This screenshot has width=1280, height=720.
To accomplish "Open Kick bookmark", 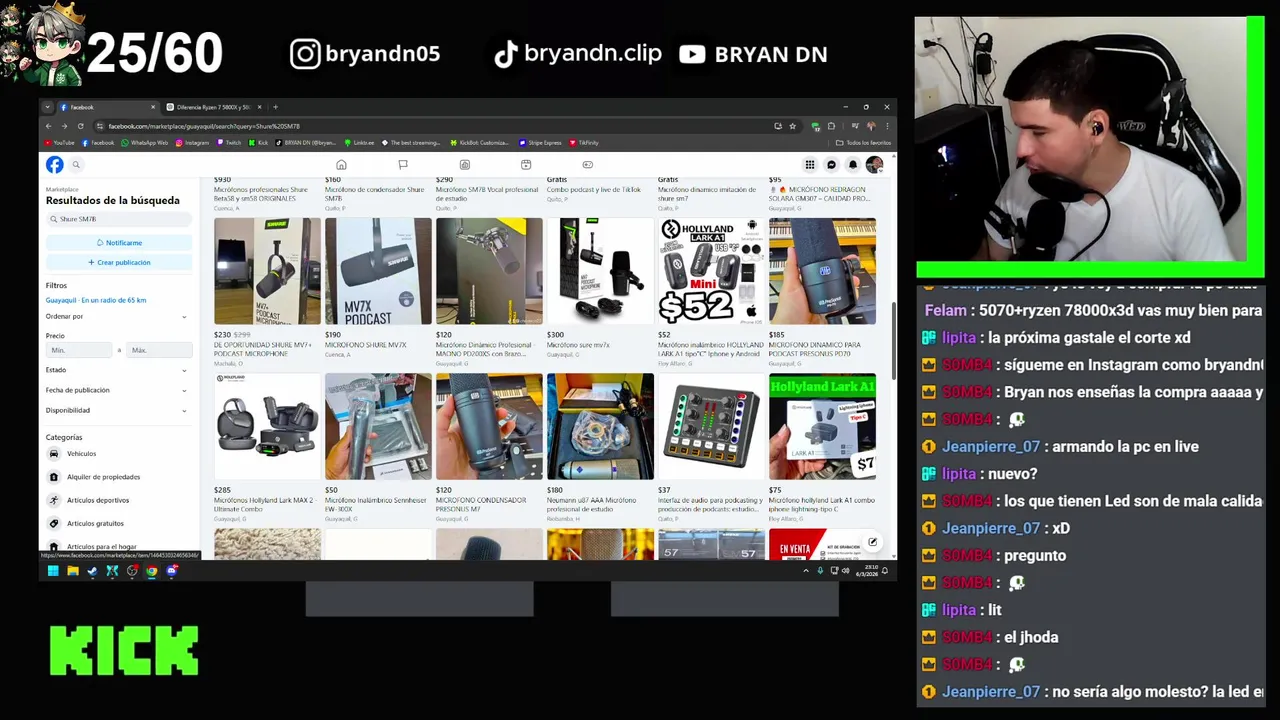I will [259, 143].
